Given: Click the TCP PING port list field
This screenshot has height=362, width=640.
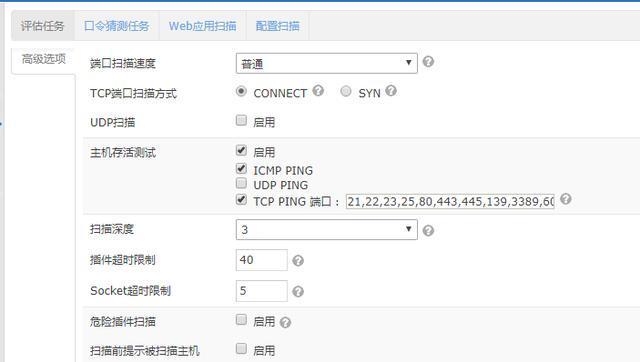Looking at the screenshot, I should coord(450,202).
